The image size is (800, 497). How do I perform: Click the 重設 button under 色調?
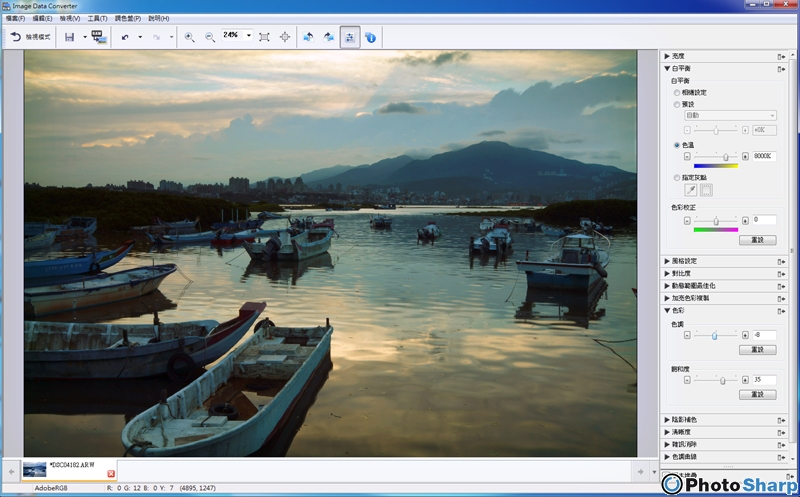tap(758, 350)
